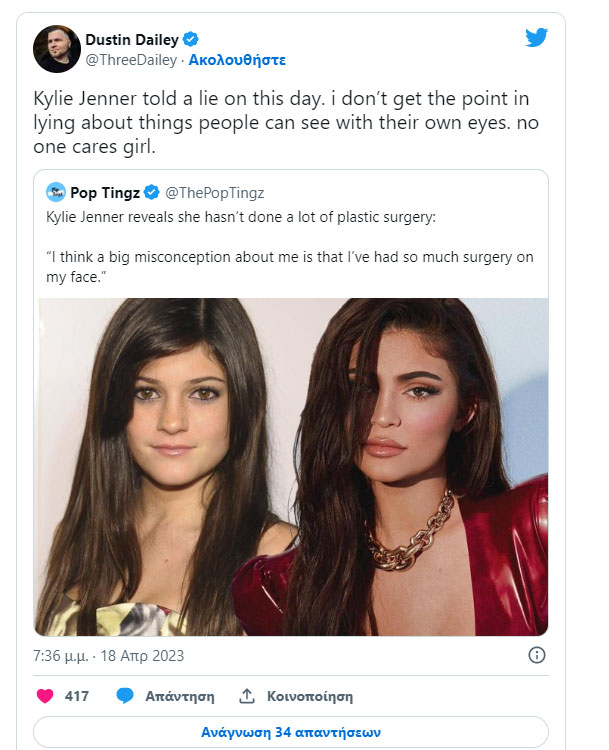Click the Pop Tingz small avatar icon

pos(56,192)
